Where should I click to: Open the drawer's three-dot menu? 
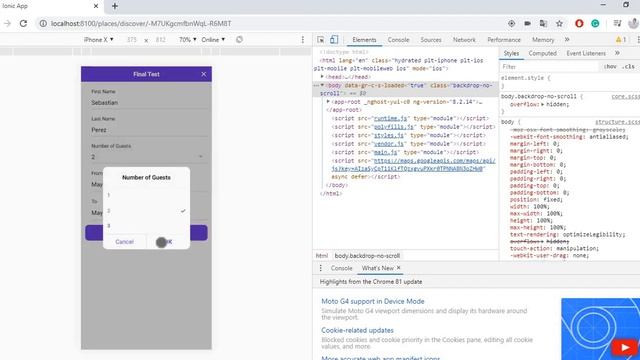point(320,268)
